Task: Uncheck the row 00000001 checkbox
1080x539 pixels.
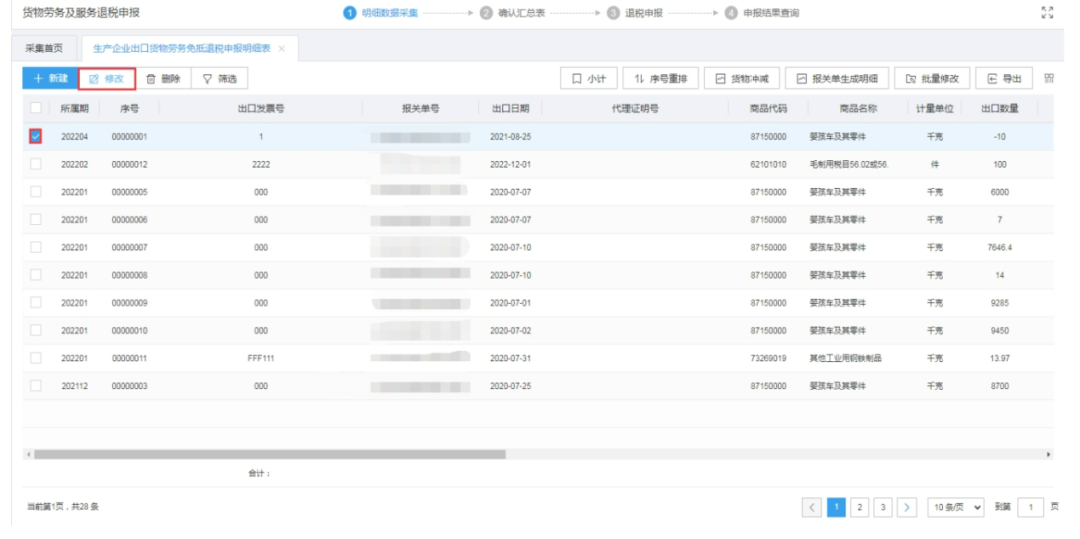Action: (36, 136)
